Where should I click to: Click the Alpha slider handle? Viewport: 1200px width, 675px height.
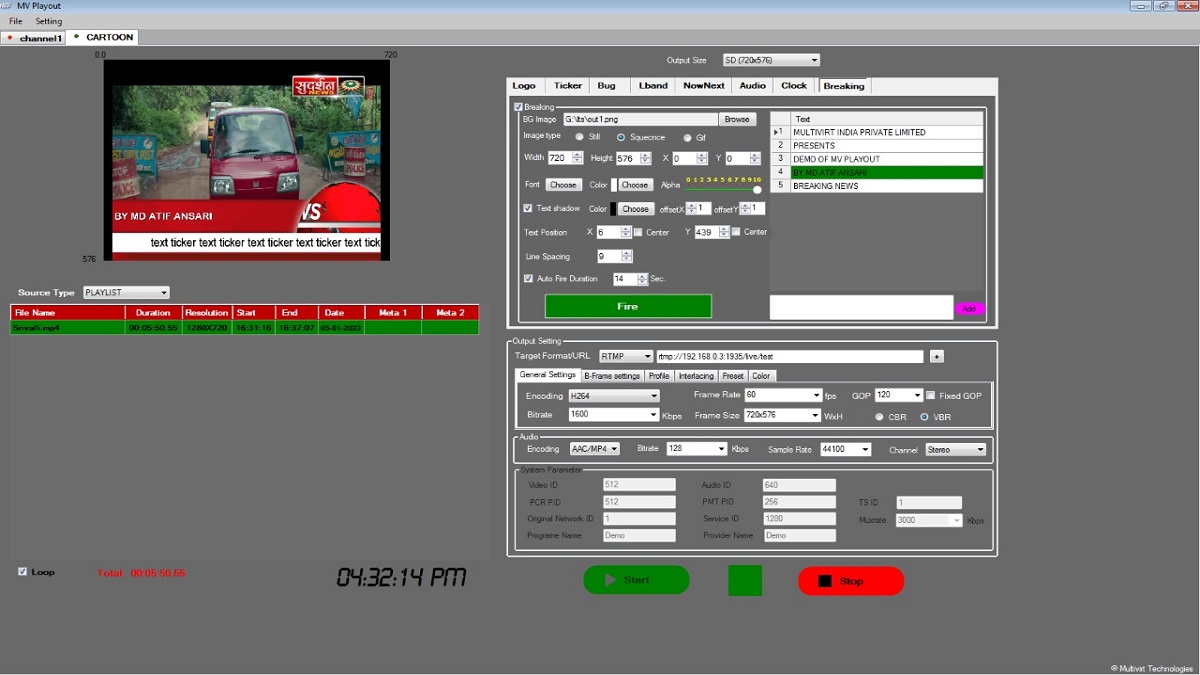pyautogui.click(x=757, y=189)
